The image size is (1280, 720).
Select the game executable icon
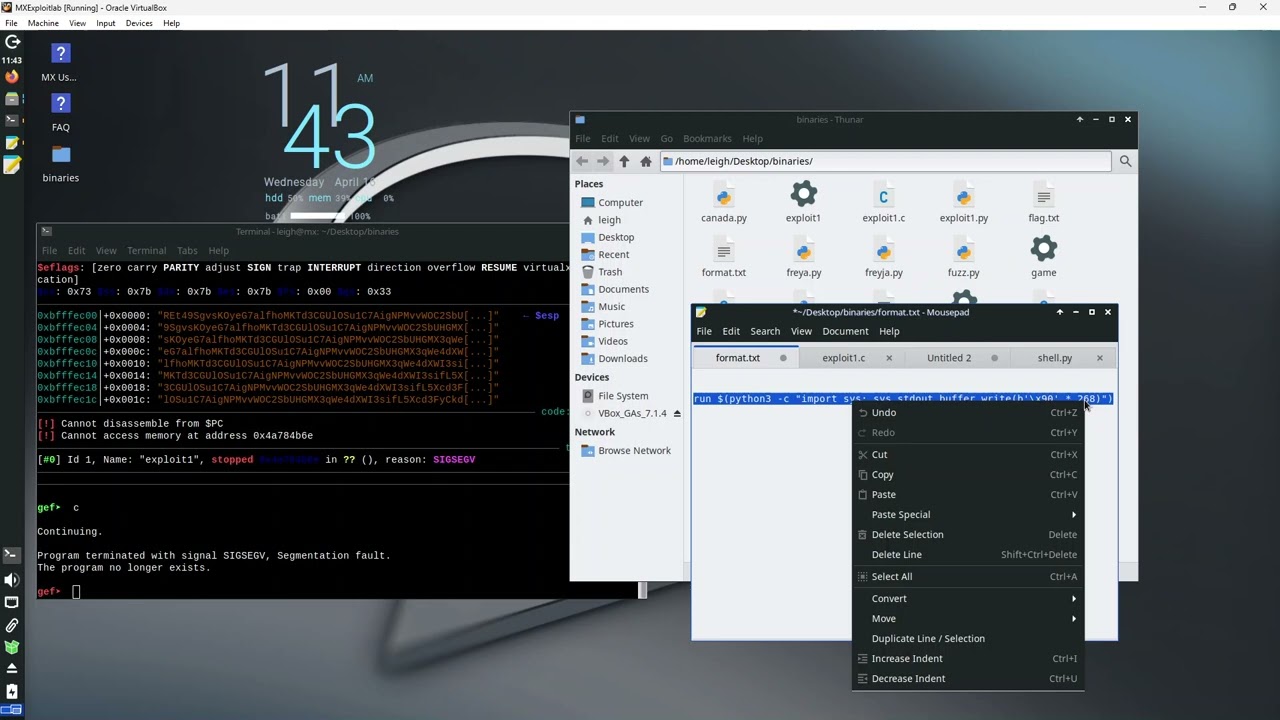coord(1043,258)
